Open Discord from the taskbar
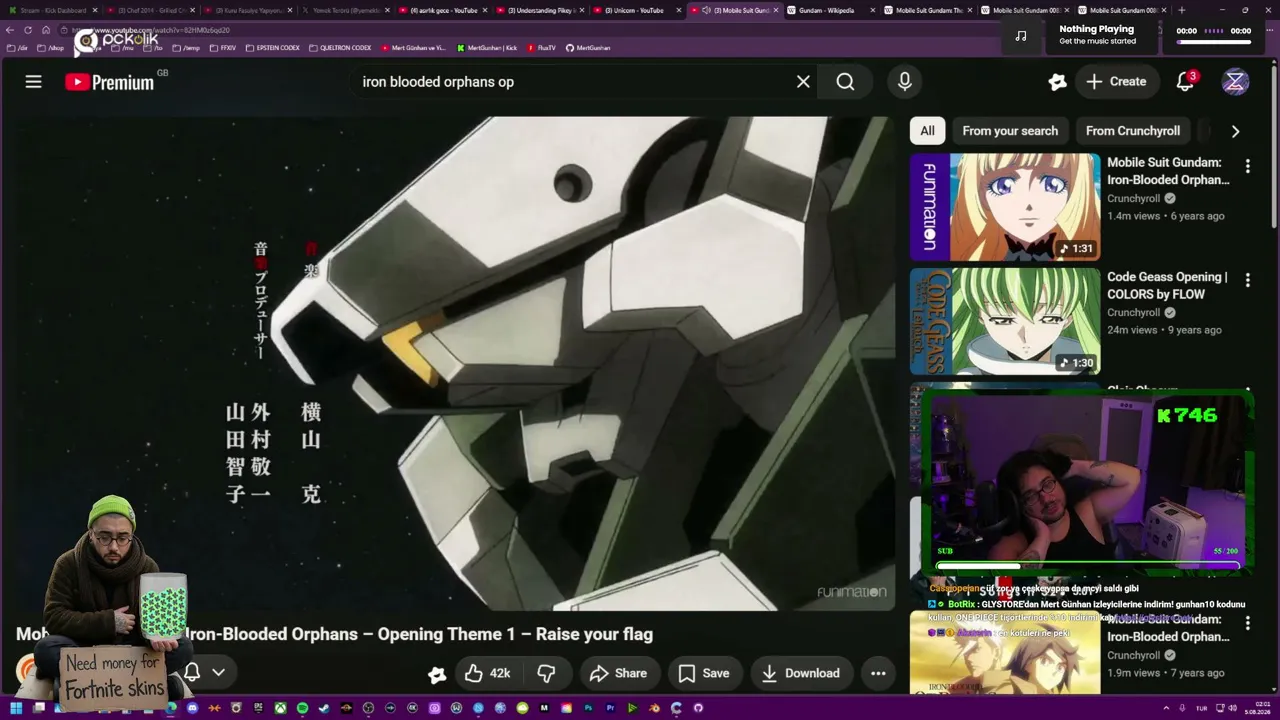 coord(193,708)
